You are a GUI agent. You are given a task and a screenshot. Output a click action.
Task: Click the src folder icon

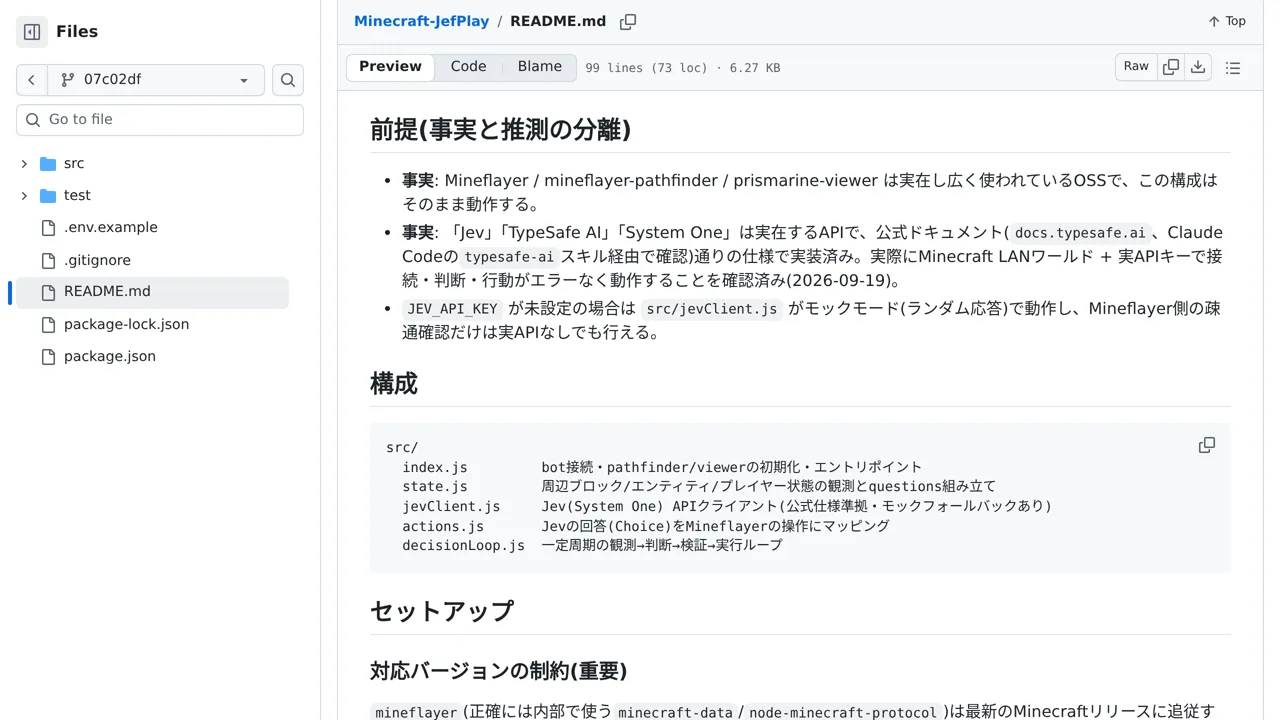coord(48,164)
